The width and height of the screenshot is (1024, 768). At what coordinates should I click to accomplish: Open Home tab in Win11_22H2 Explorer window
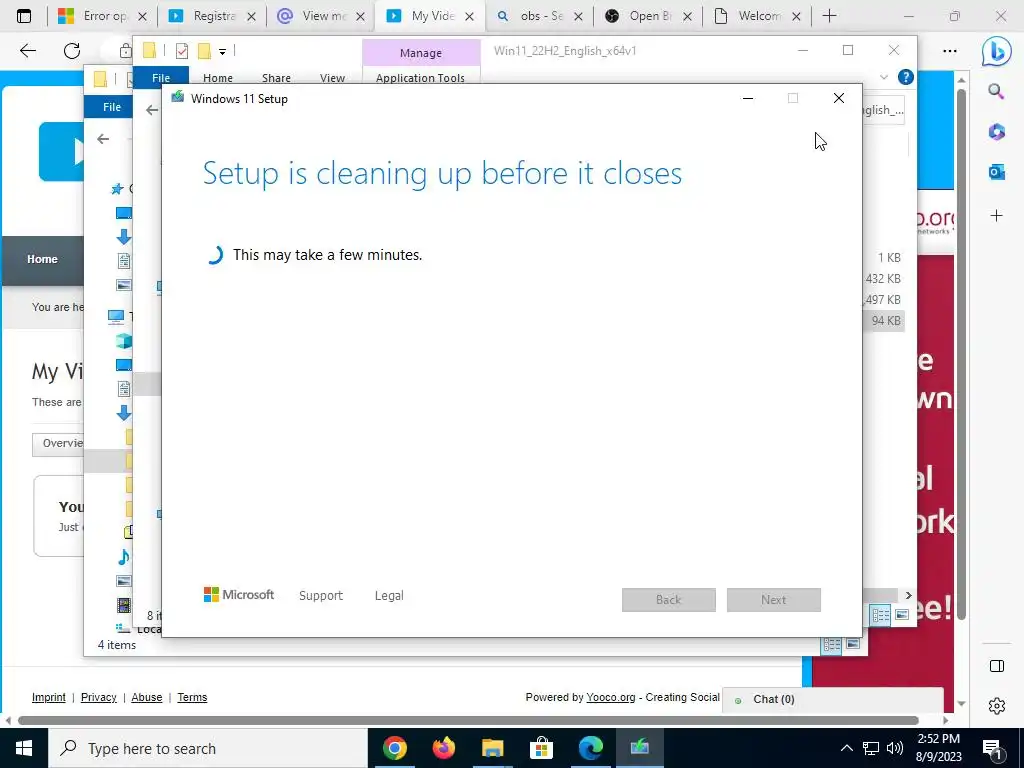click(217, 78)
